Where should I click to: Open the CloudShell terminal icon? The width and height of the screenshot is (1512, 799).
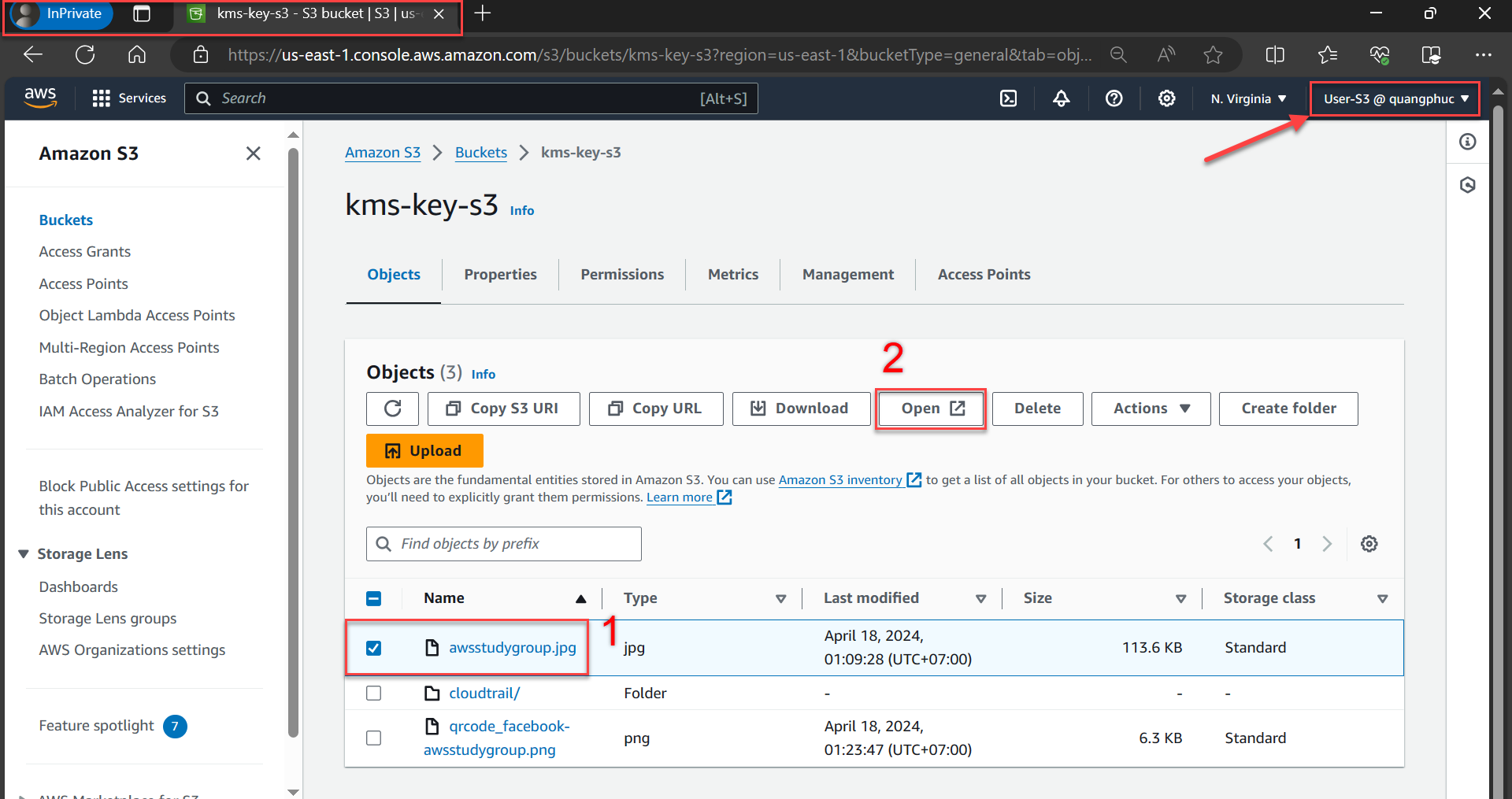point(1008,98)
